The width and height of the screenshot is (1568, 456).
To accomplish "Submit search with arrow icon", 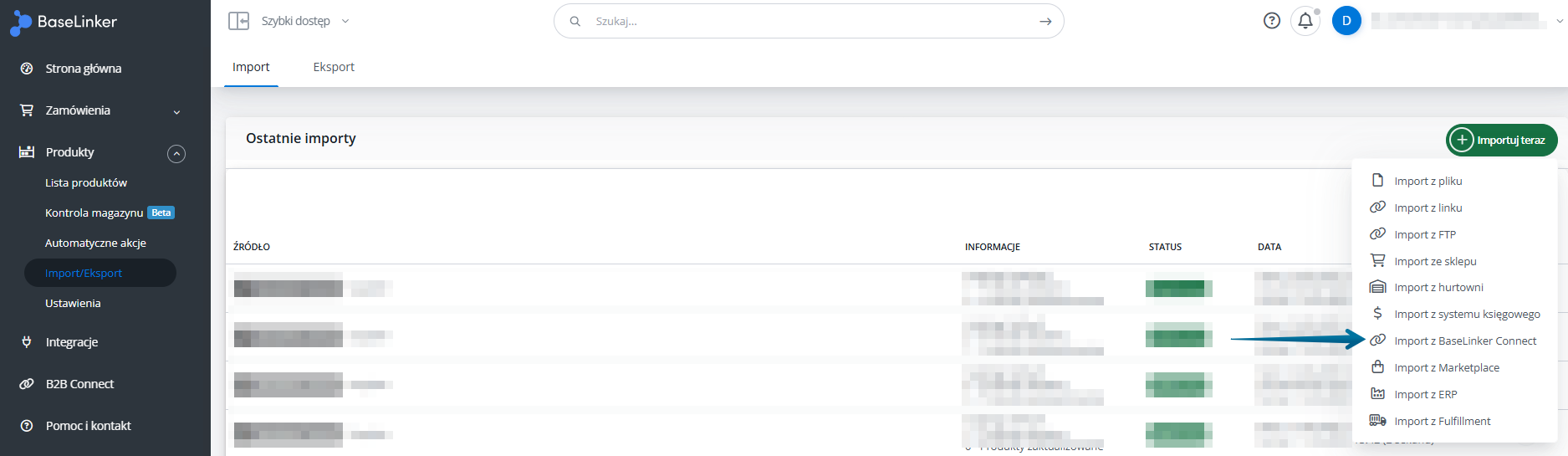I will pos(1045,21).
